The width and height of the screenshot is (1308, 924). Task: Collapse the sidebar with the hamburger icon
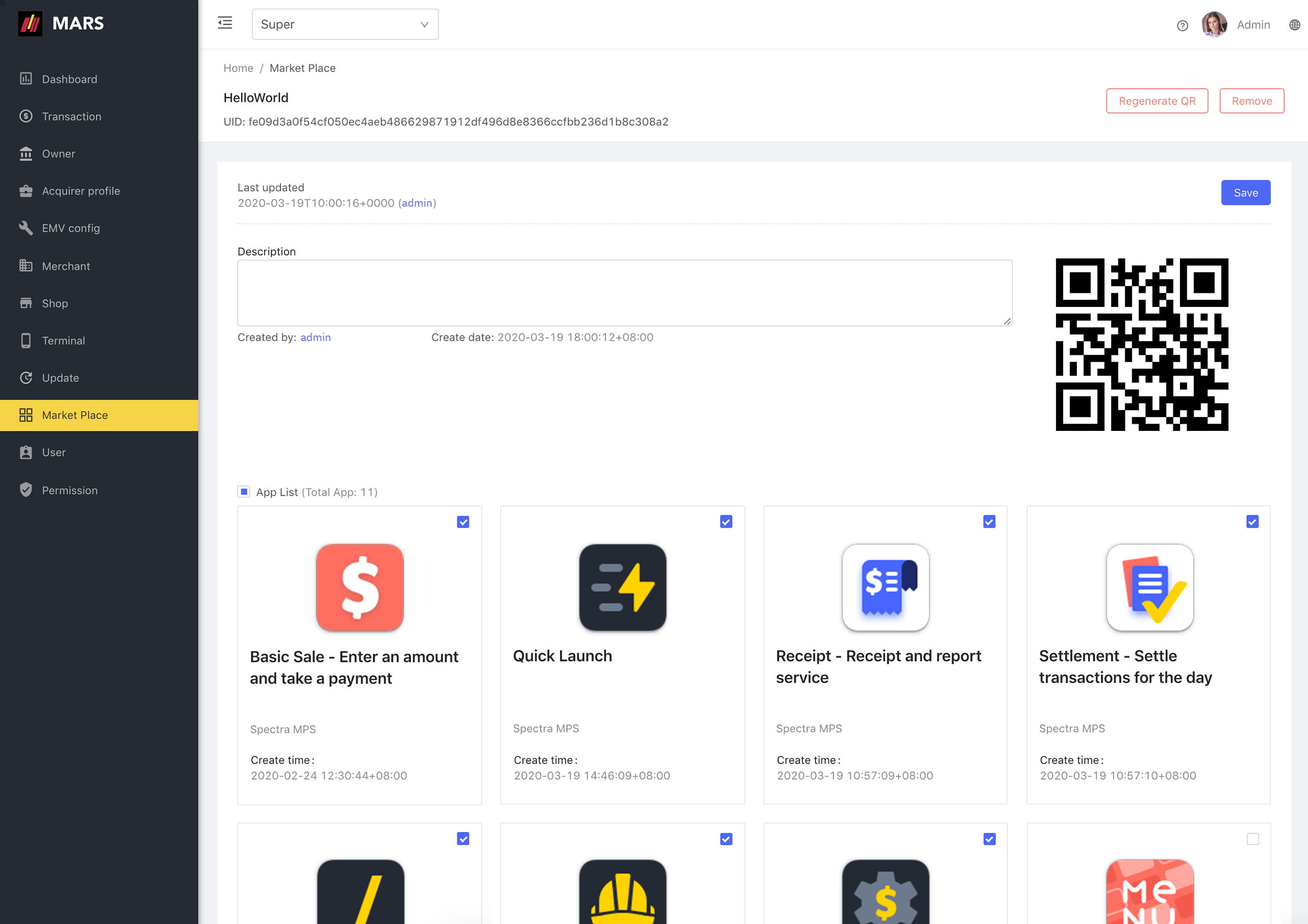pos(225,23)
